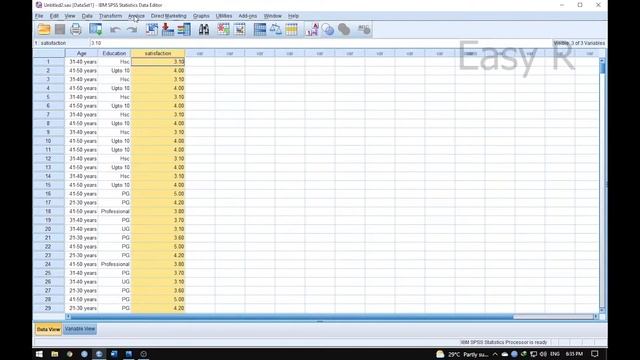Run the Spell Check icon

[x=363, y=29]
